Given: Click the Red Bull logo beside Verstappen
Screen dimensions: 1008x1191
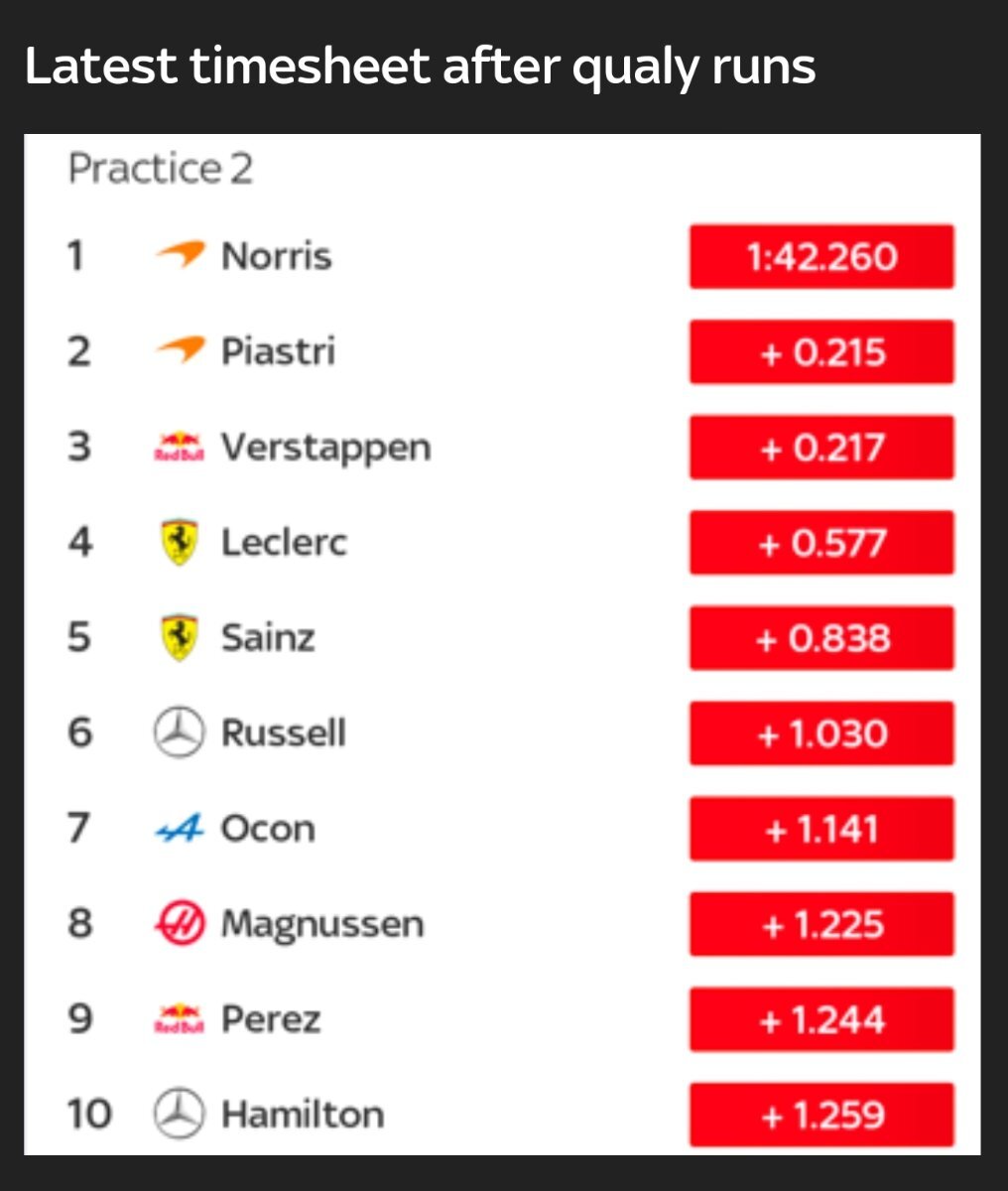Looking at the screenshot, I should [x=180, y=447].
